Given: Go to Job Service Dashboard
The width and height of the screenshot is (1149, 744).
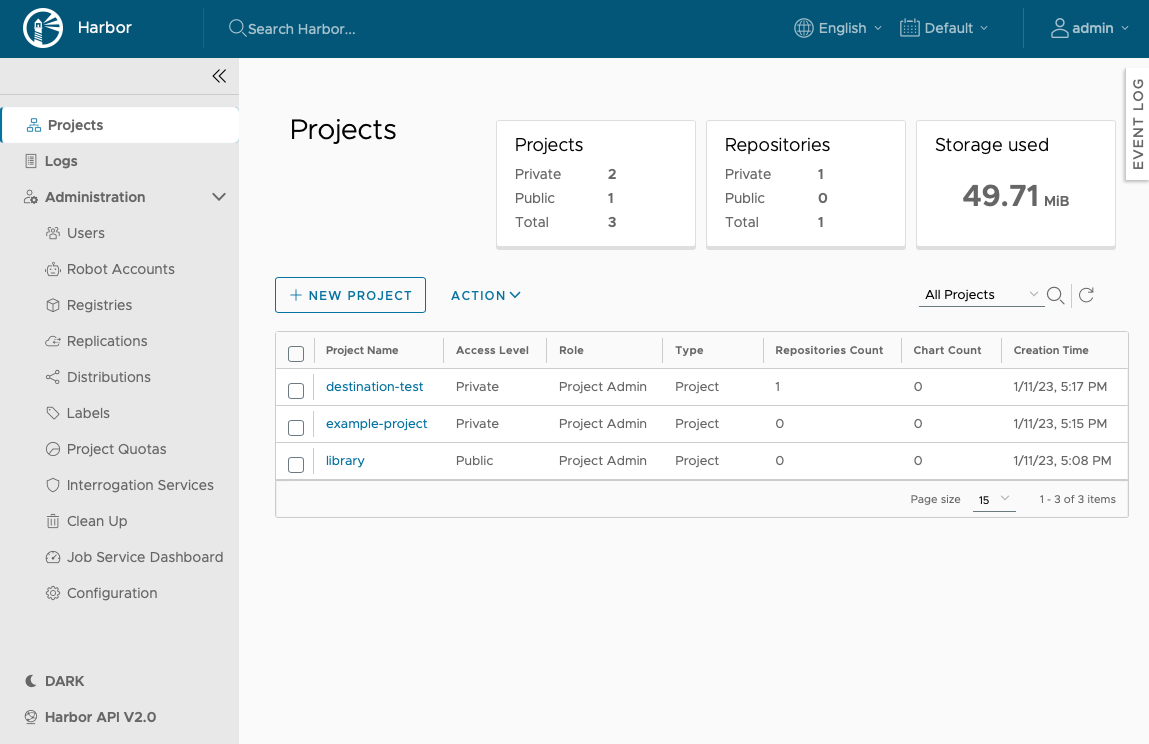Looking at the screenshot, I should point(144,557).
